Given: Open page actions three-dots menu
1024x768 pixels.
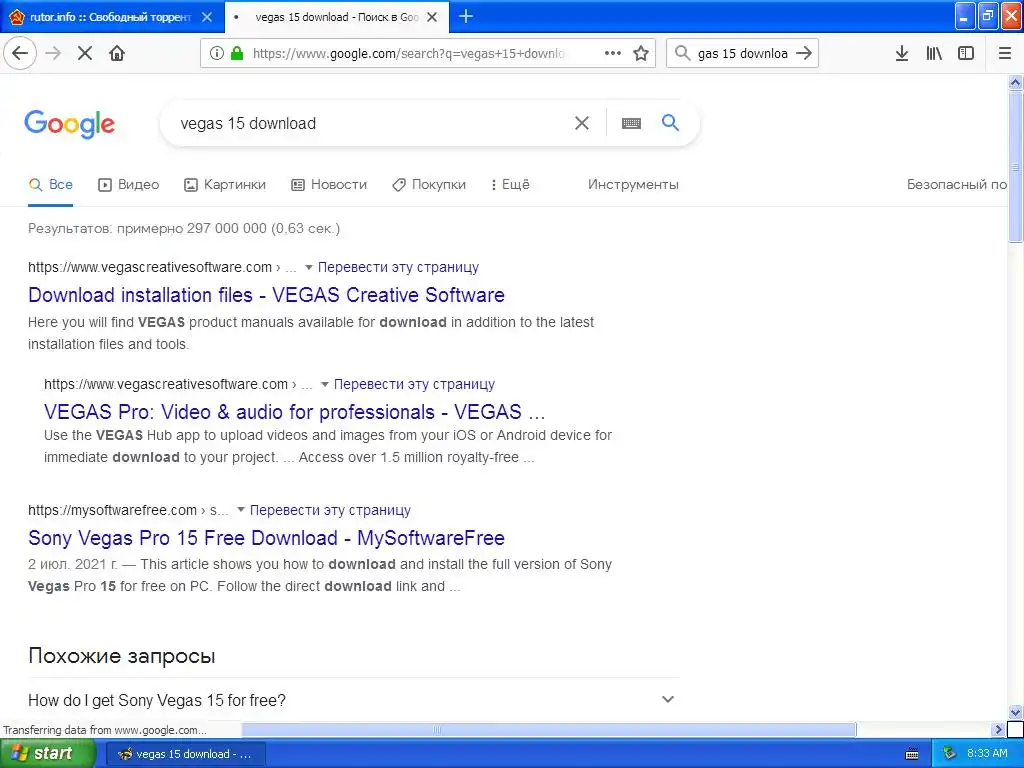Looking at the screenshot, I should pyautogui.click(x=613, y=53).
